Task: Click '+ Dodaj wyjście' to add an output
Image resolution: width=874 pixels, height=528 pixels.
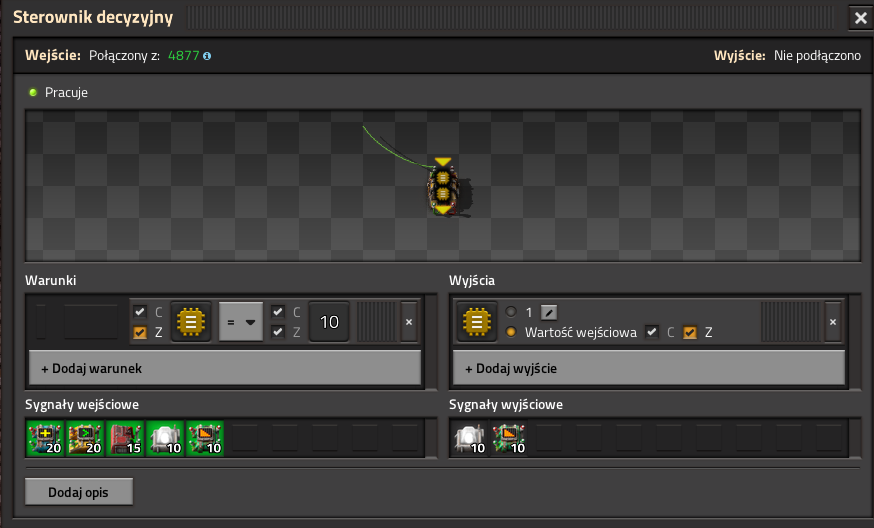Action: tap(649, 368)
